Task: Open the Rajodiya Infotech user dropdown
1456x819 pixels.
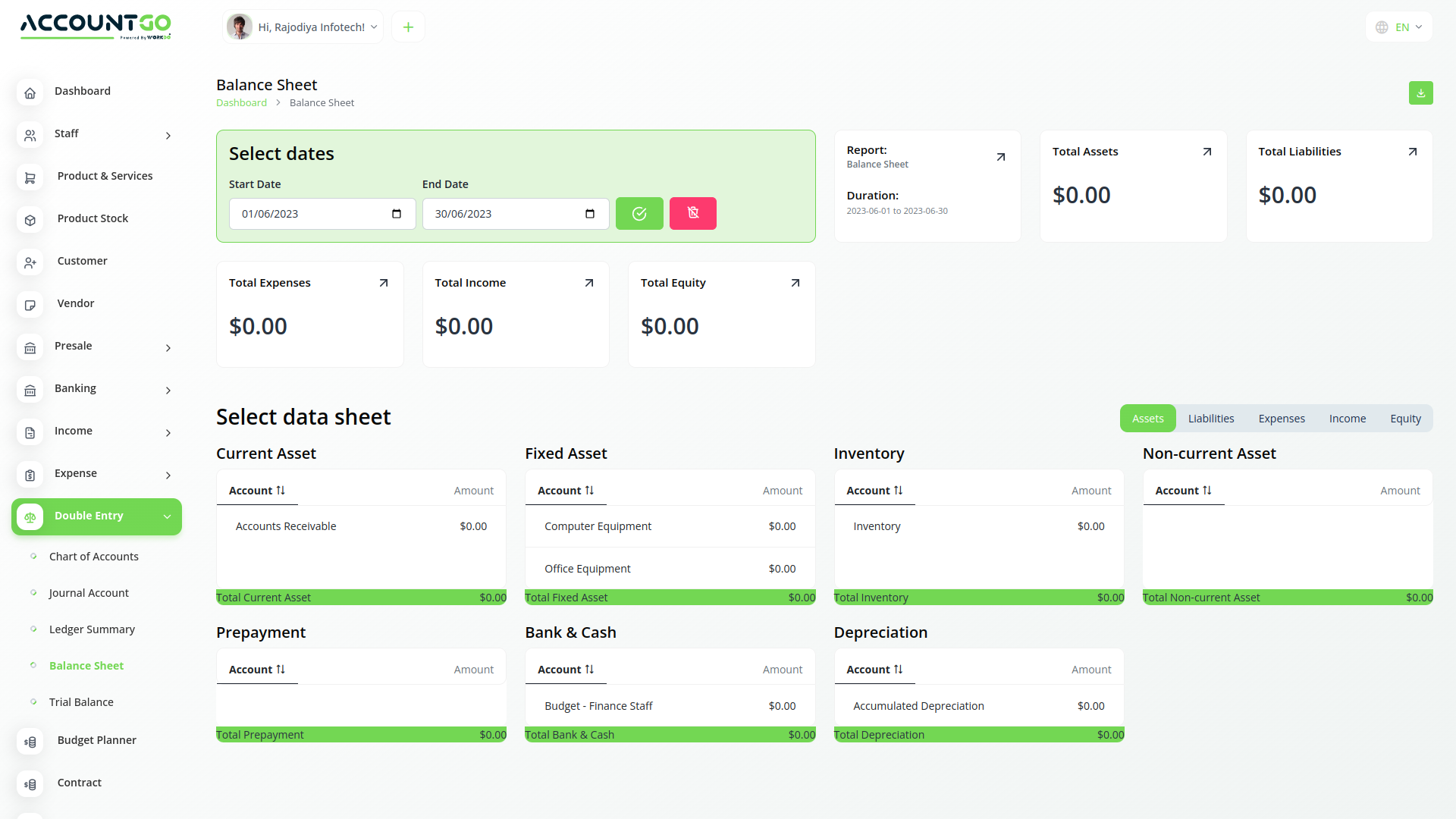Action: click(x=303, y=27)
